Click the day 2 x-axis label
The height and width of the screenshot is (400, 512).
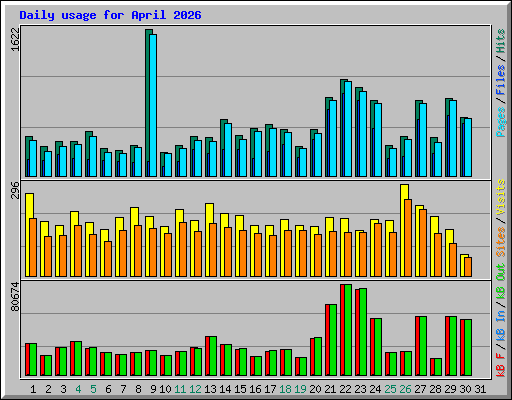[48, 389]
